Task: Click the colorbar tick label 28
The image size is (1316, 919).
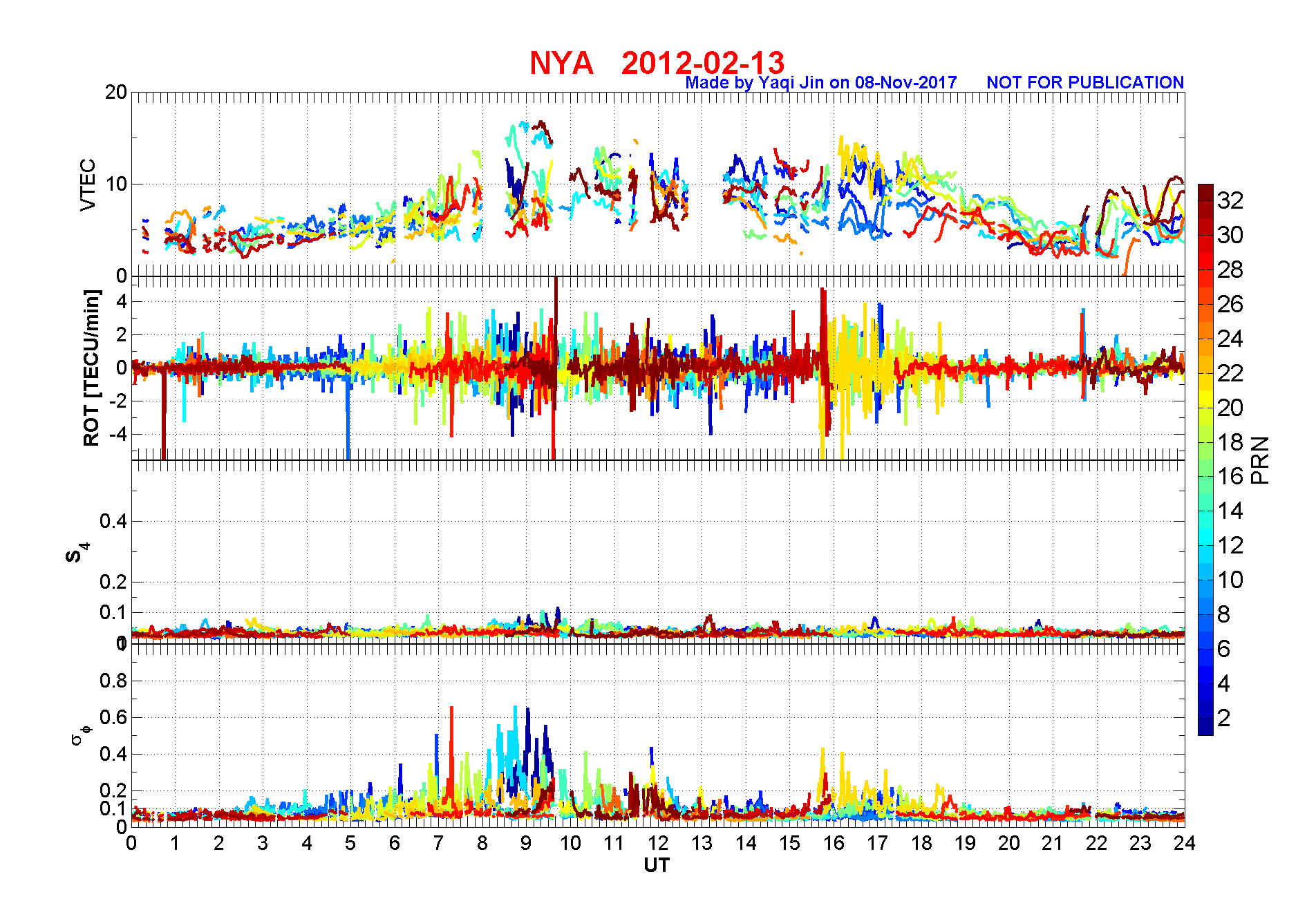Action: (1230, 269)
